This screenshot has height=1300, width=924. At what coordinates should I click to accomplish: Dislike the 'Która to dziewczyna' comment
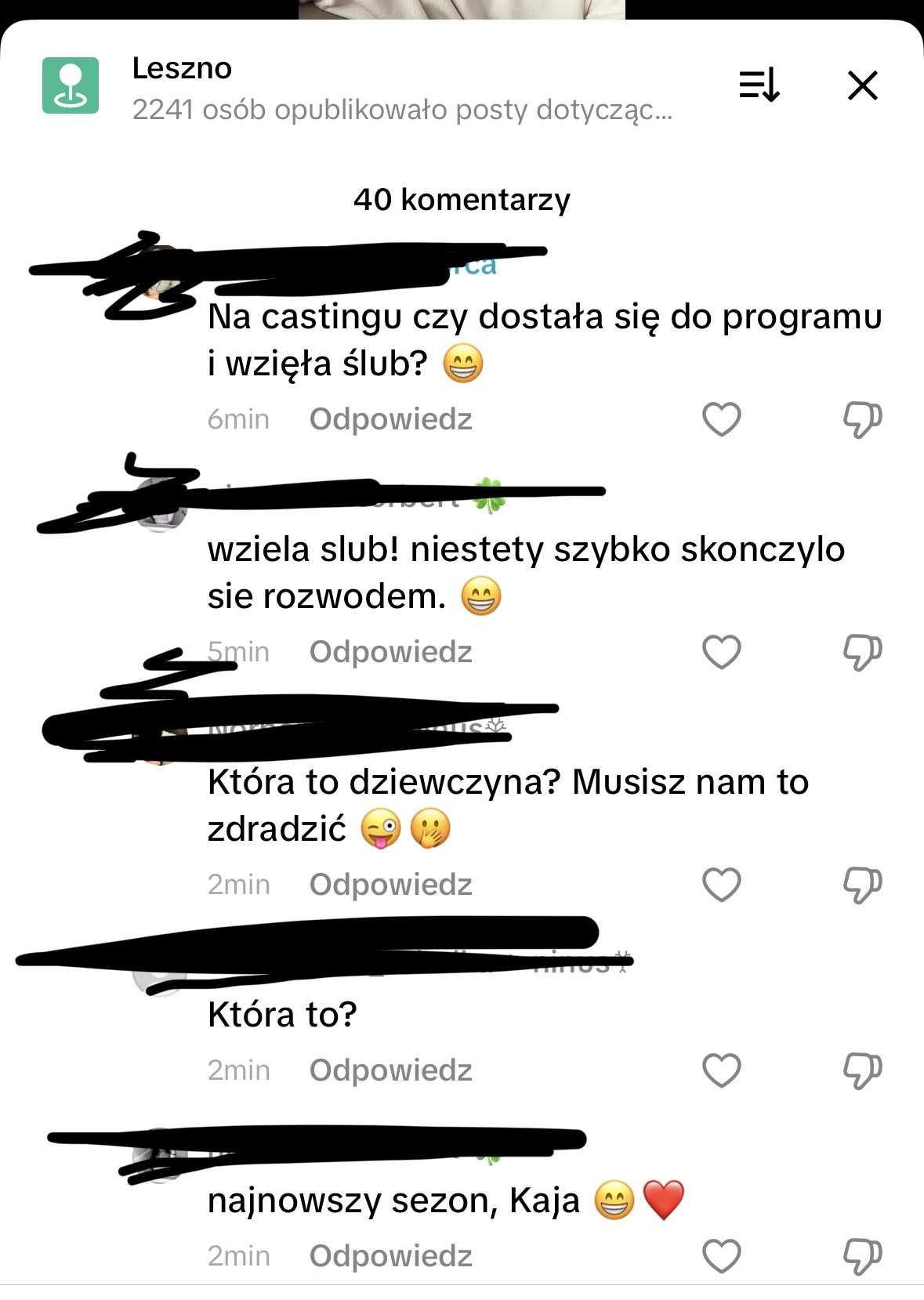[862, 885]
